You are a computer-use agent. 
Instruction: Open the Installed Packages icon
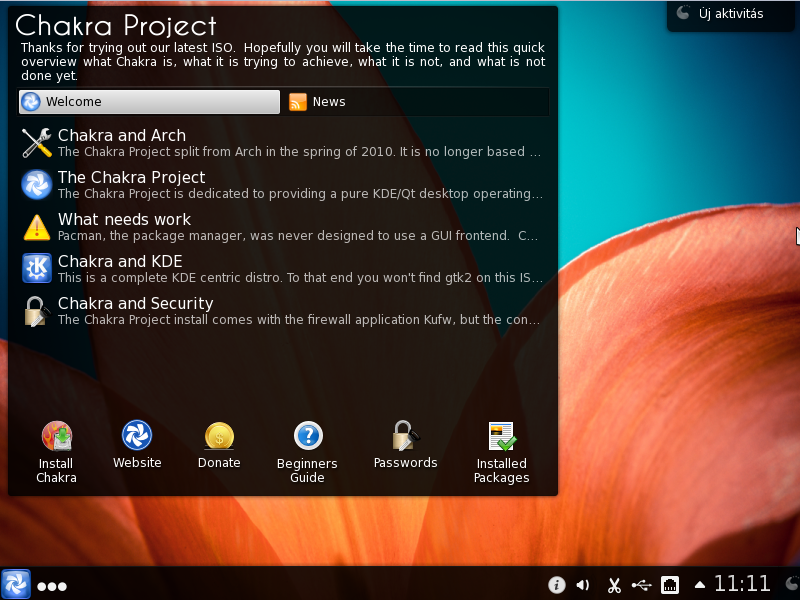[502, 436]
